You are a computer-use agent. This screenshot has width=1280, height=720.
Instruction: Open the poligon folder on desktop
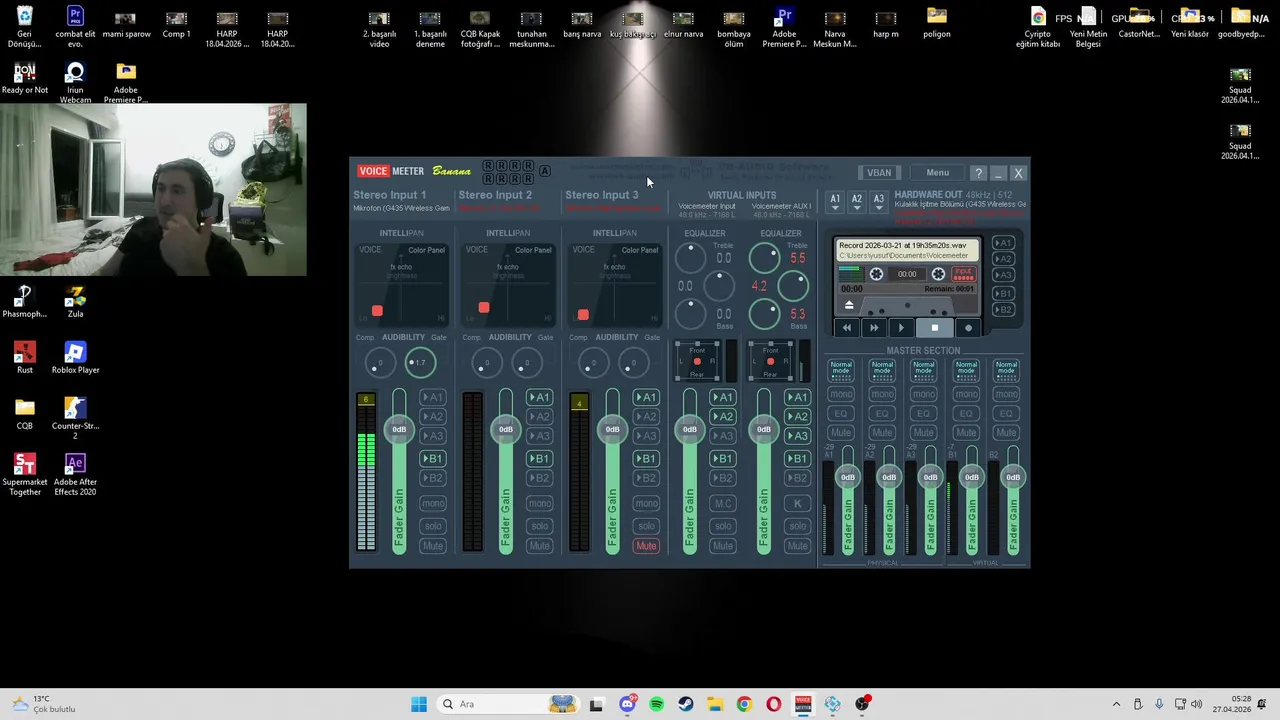coord(937,22)
